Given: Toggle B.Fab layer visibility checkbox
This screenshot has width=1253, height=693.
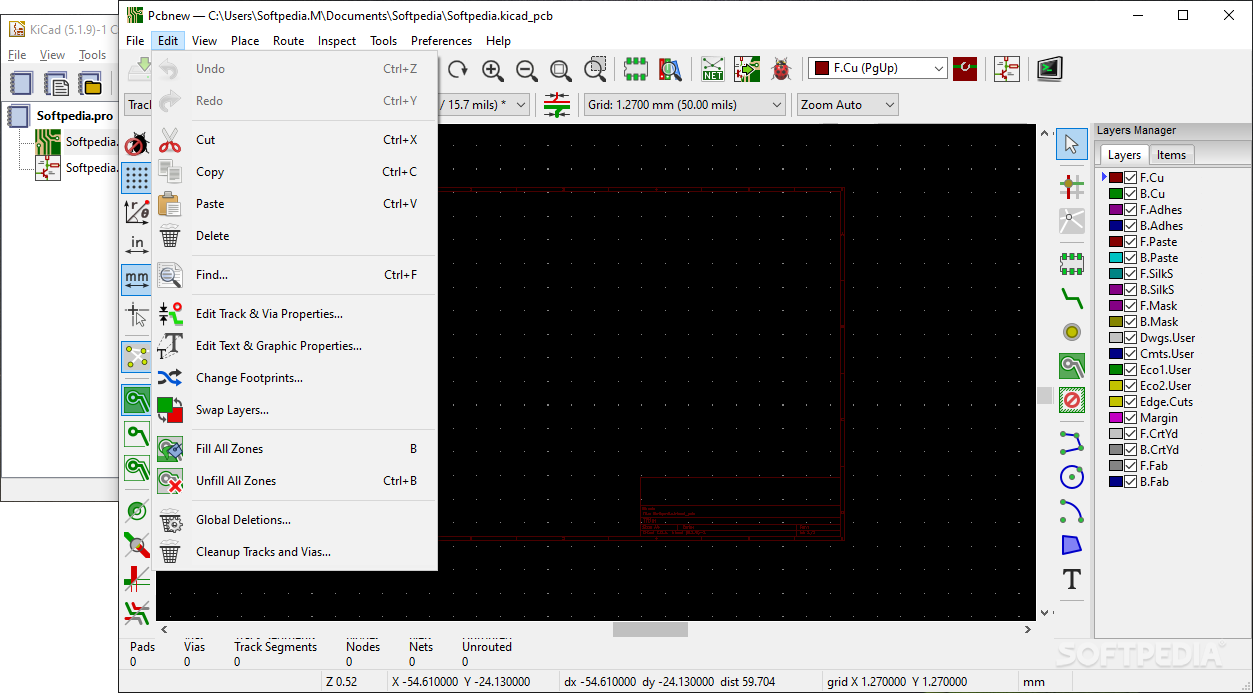Looking at the screenshot, I should tap(1131, 482).
